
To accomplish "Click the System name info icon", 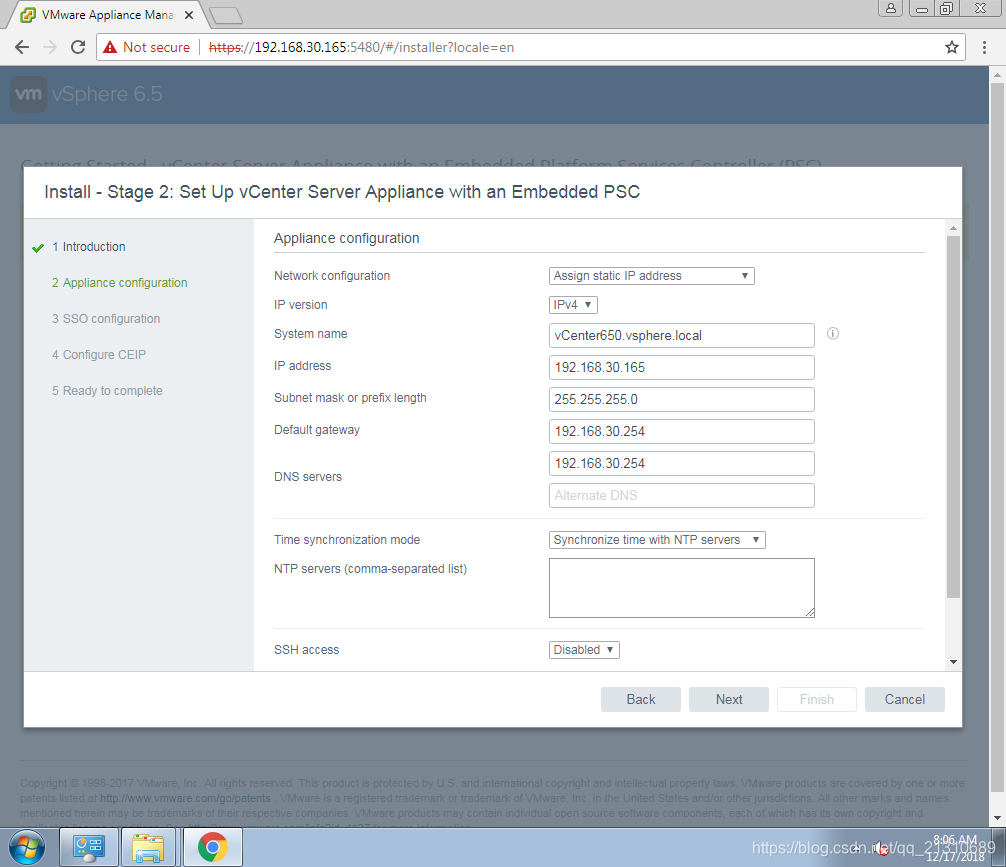I will tap(833, 334).
